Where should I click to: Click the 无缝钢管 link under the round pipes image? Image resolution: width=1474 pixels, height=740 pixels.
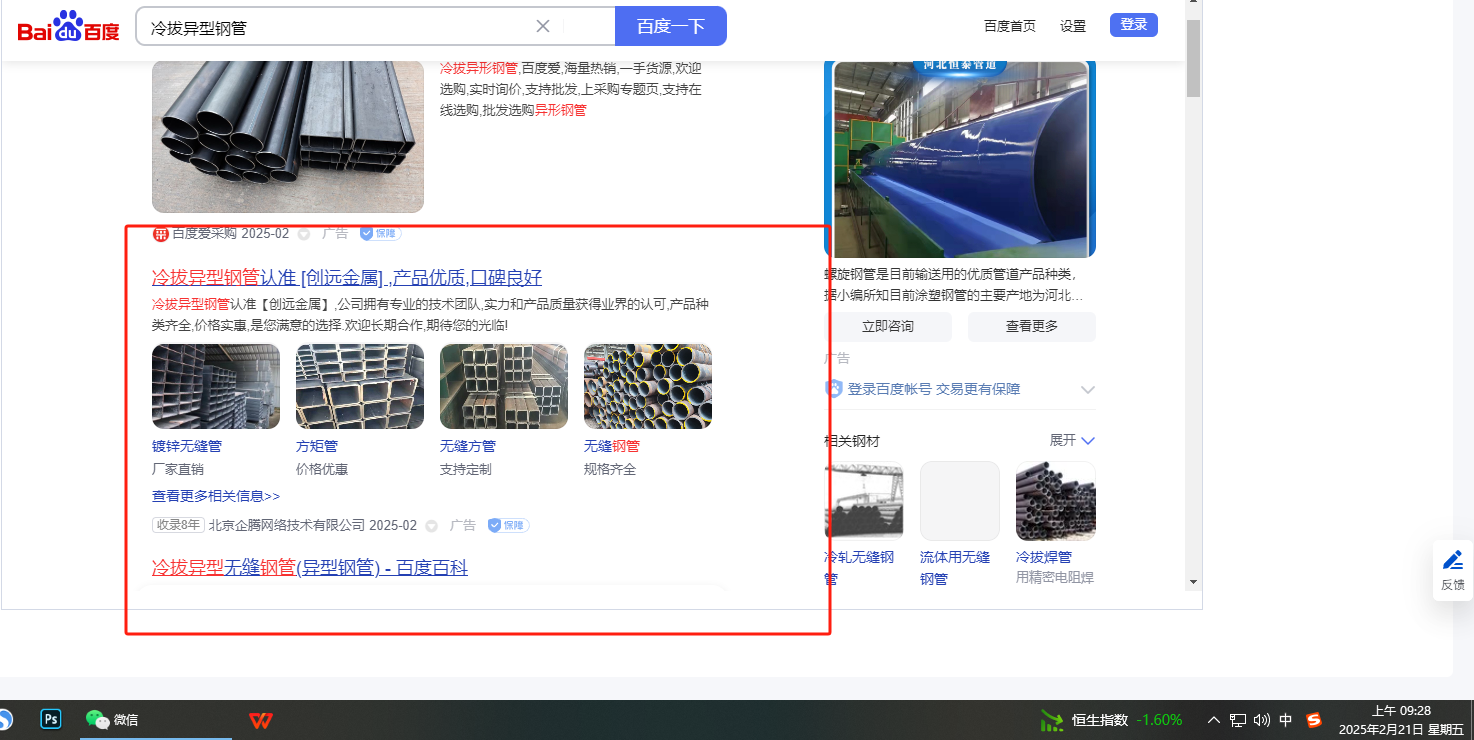pos(612,446)
